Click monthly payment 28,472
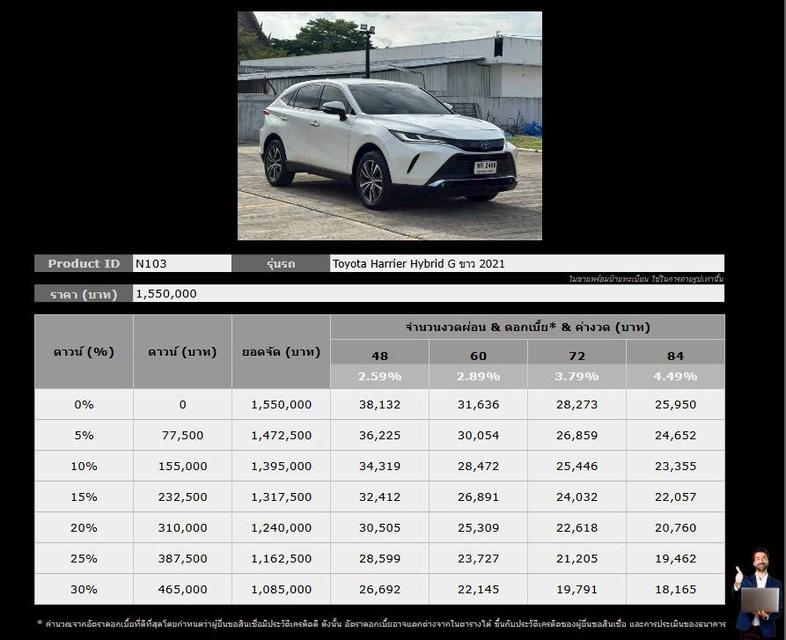Image resolution: width=786 pixels, height=640 pixels. (x=478, y=466)
